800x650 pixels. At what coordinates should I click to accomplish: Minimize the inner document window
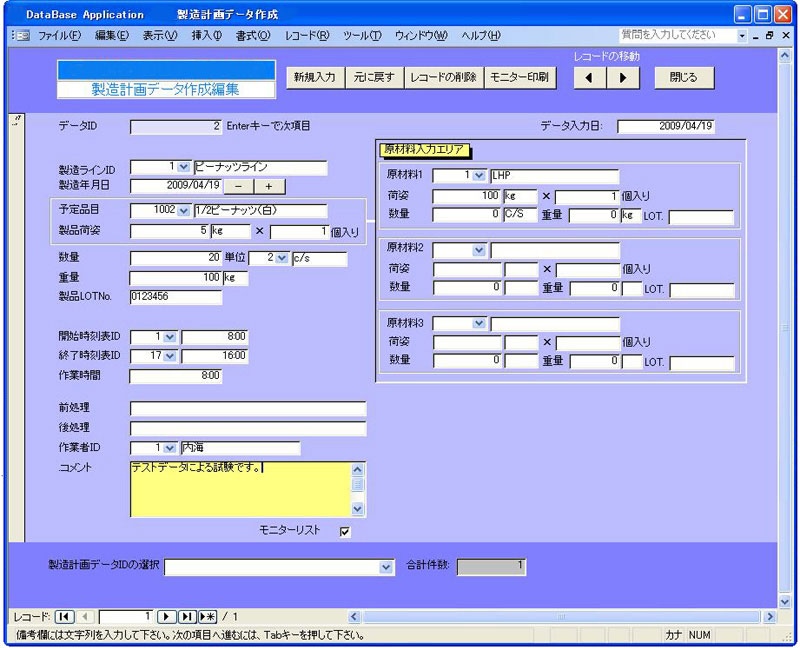click(x=756, y=36)
